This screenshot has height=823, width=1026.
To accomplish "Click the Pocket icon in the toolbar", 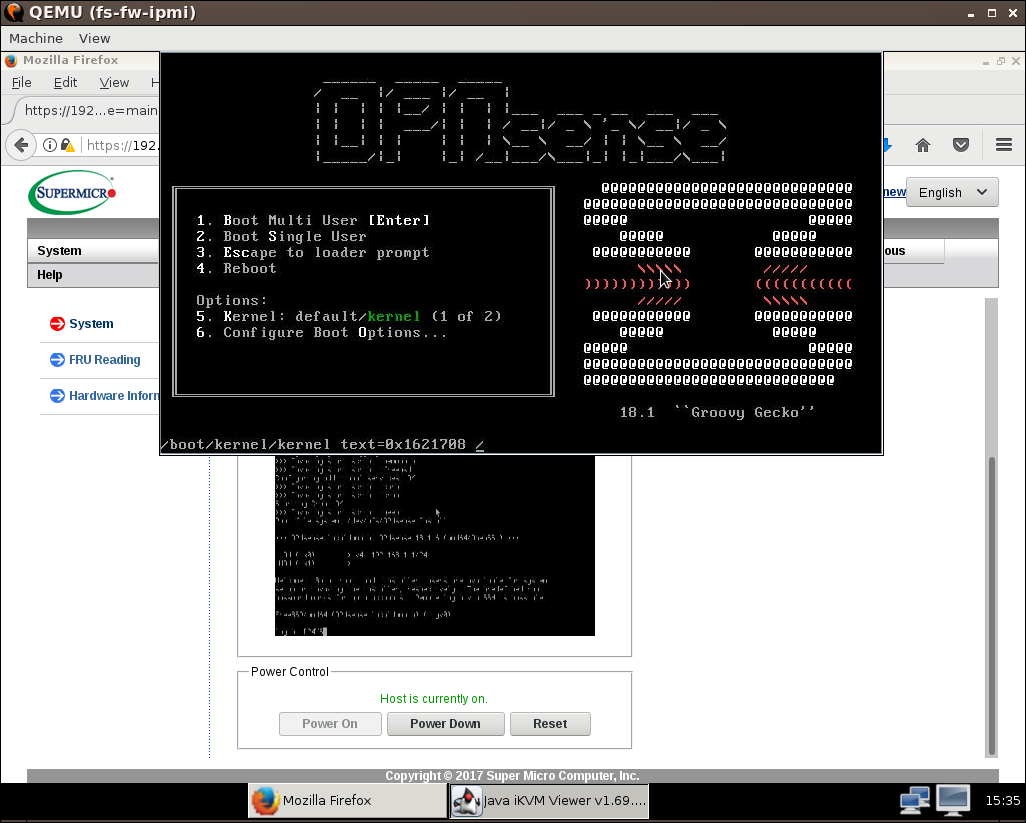I will (961, 145).
